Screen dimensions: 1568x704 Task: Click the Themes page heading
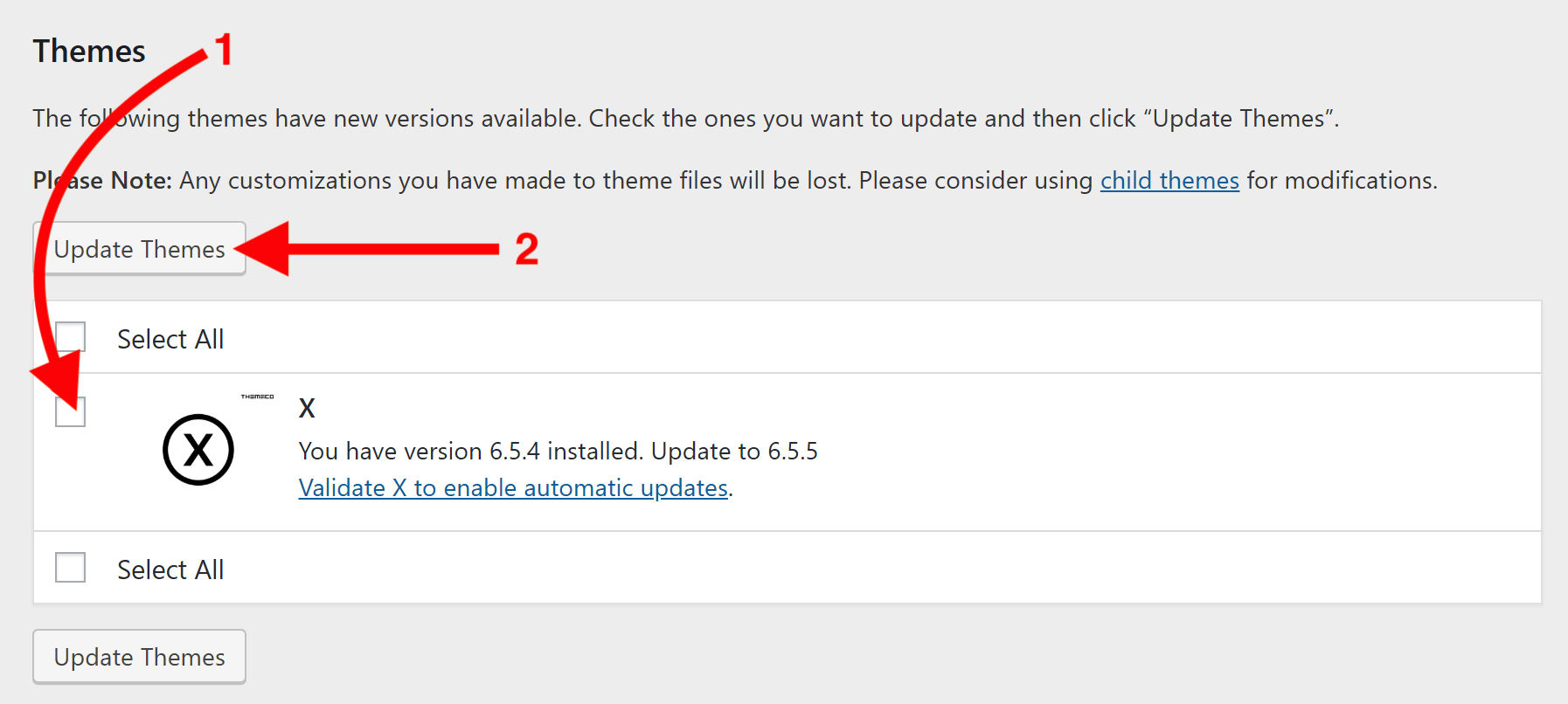pos(88,51)
